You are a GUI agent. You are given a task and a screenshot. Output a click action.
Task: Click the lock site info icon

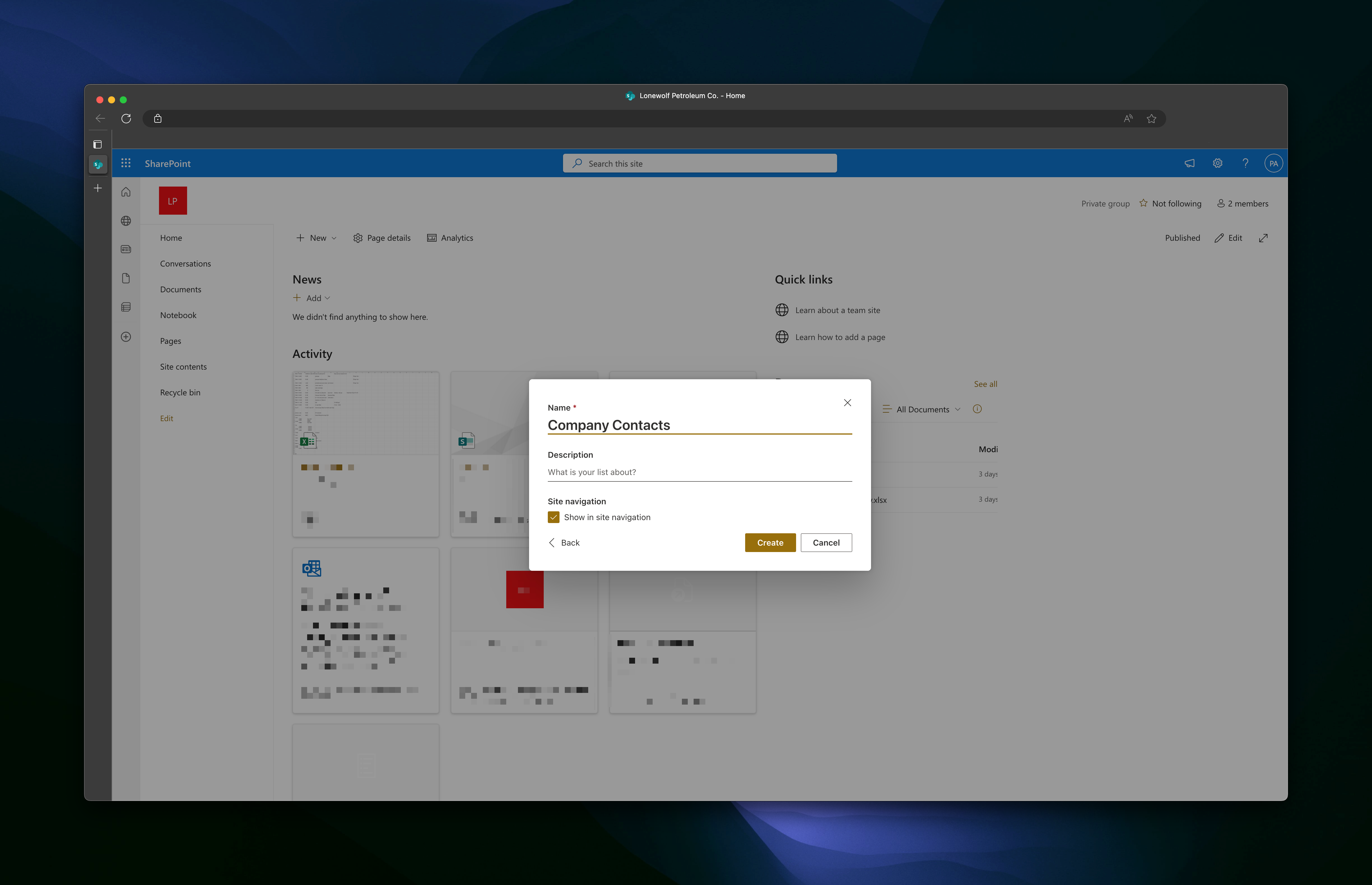click(158, 118)
